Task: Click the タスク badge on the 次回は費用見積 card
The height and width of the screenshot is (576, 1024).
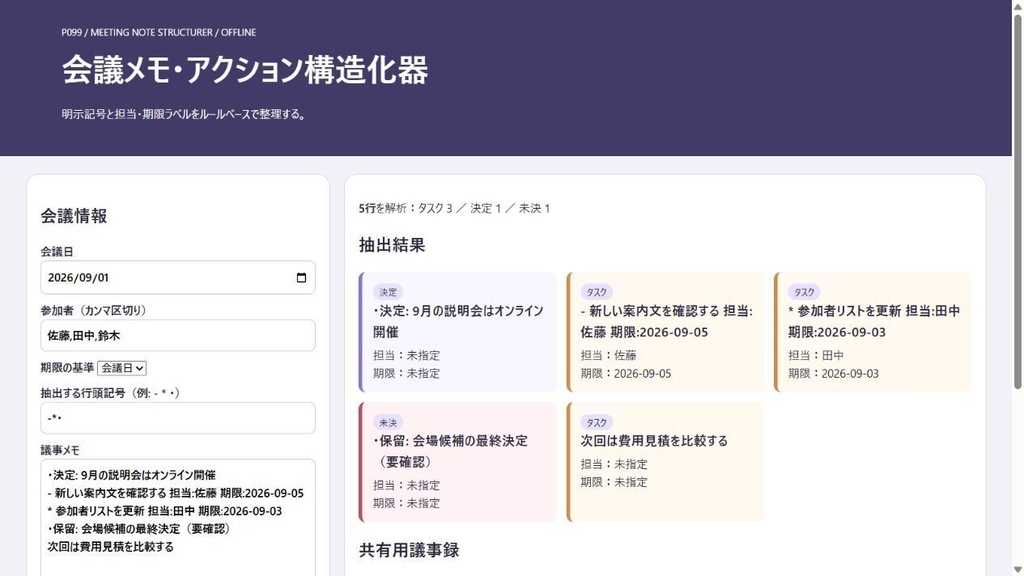Action: (x=596, y=423)
